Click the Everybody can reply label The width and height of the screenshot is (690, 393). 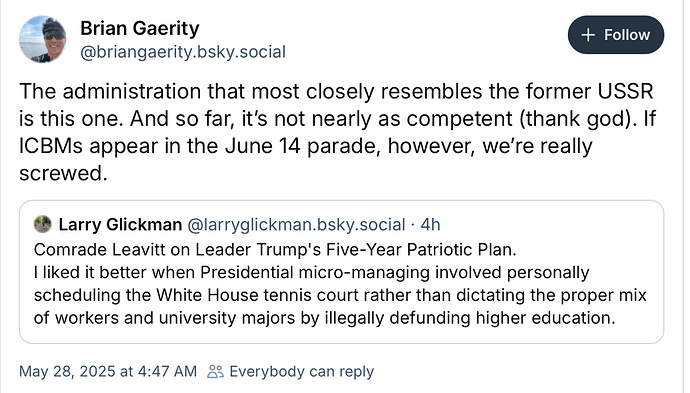click(301, 371)
